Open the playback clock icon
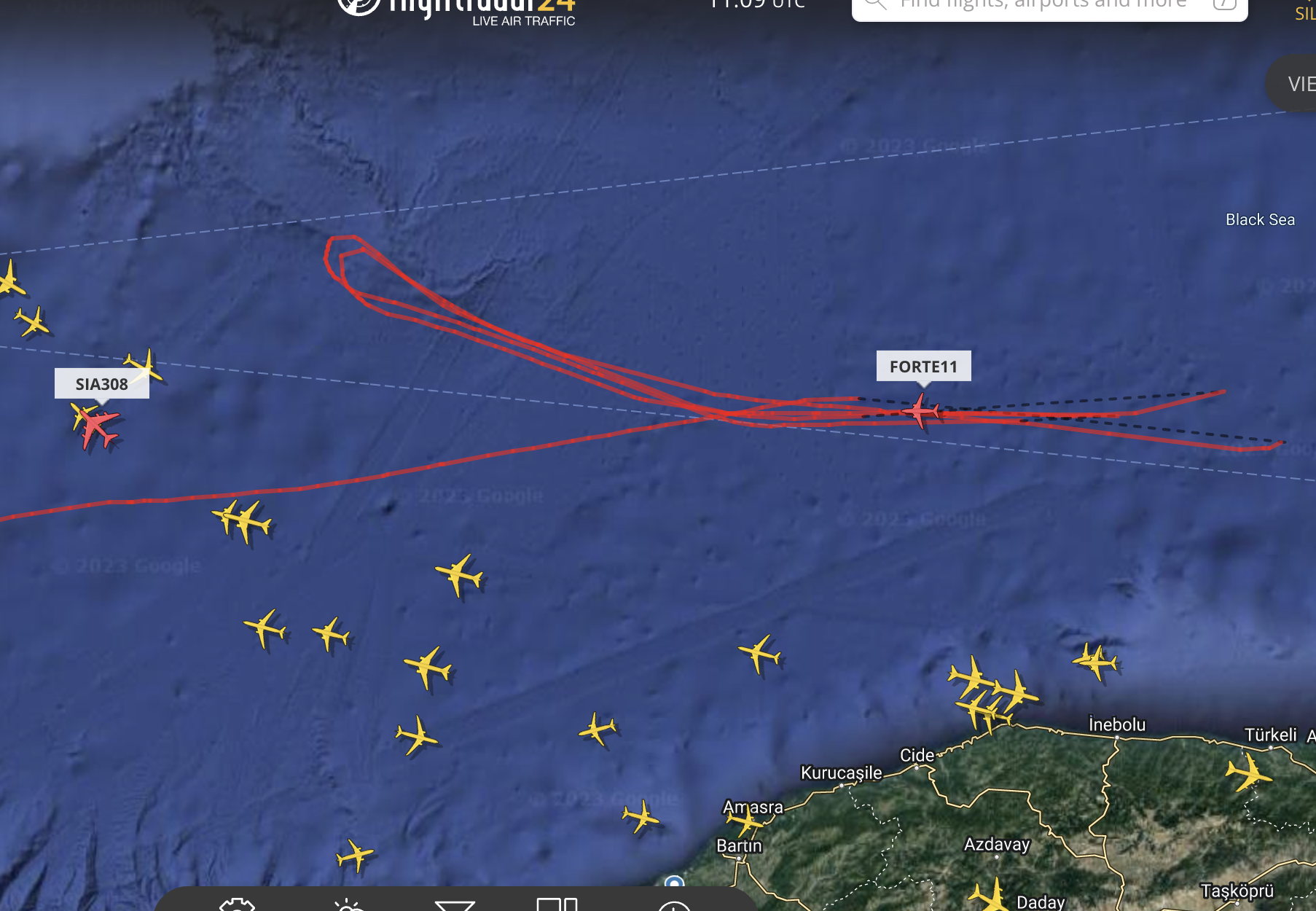1316x911 pixels. tap(674, 905)
